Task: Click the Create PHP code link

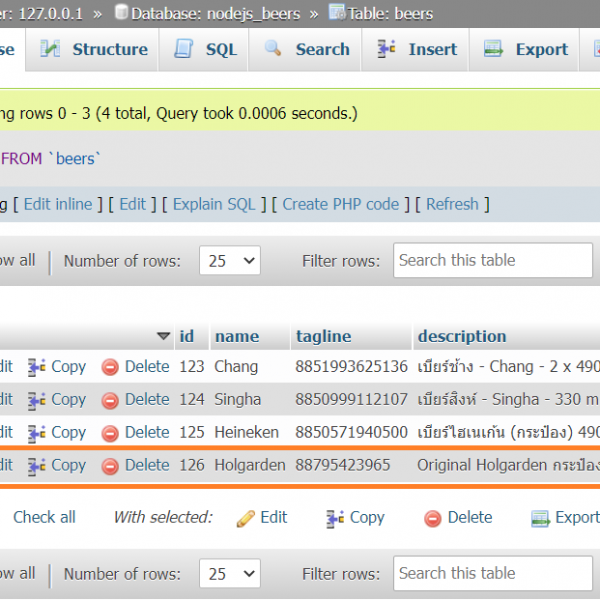Action: click(x=340, y=204)
